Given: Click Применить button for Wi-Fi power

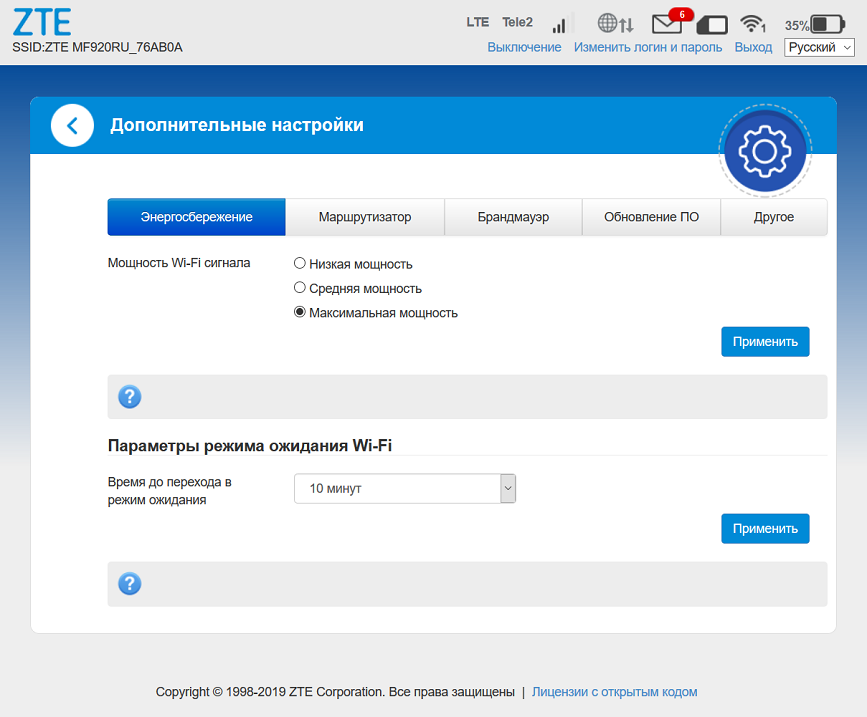Looking at the screenshot, I should pyautogui.click(x=765, y=341).
